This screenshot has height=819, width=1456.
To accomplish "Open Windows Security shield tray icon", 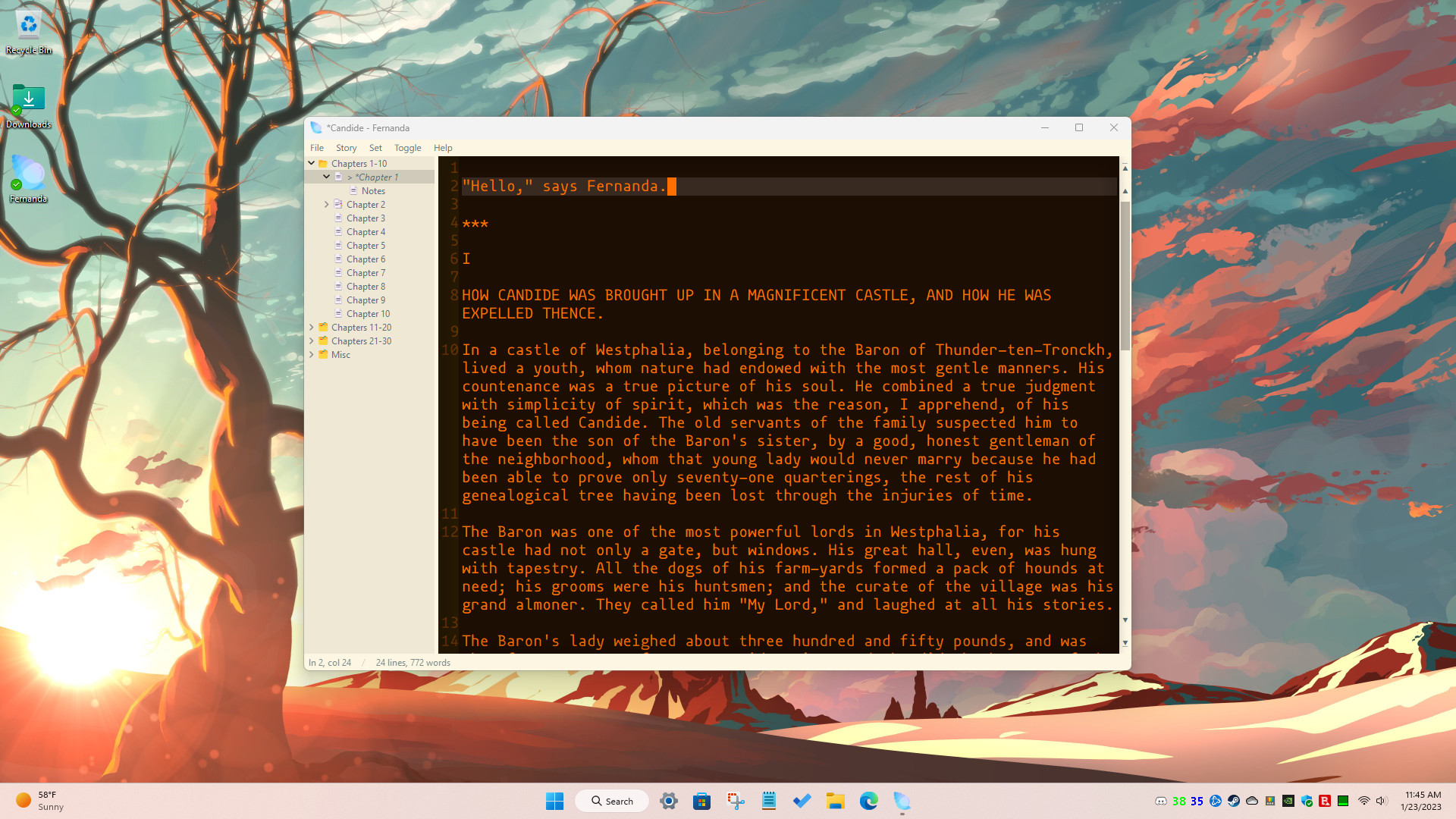I will click(1307, 801).
